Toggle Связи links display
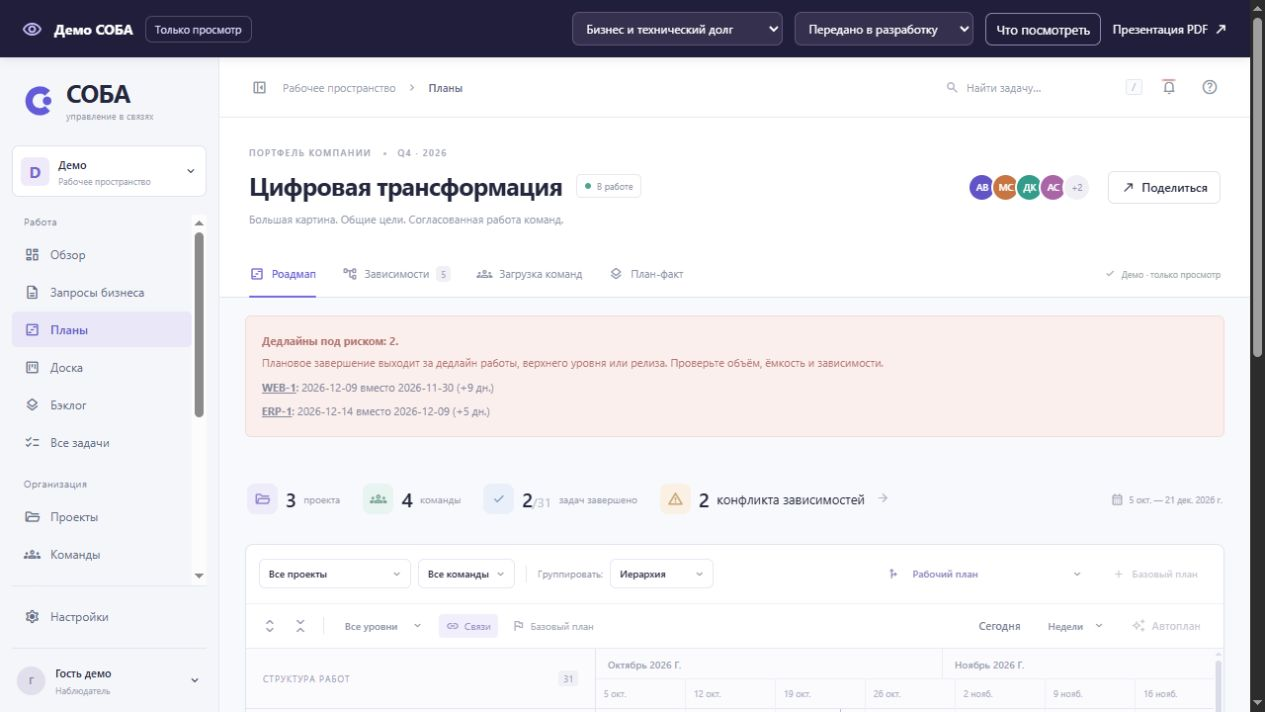The width and height of the screenshot is (1265, 712). click(469, 626)
